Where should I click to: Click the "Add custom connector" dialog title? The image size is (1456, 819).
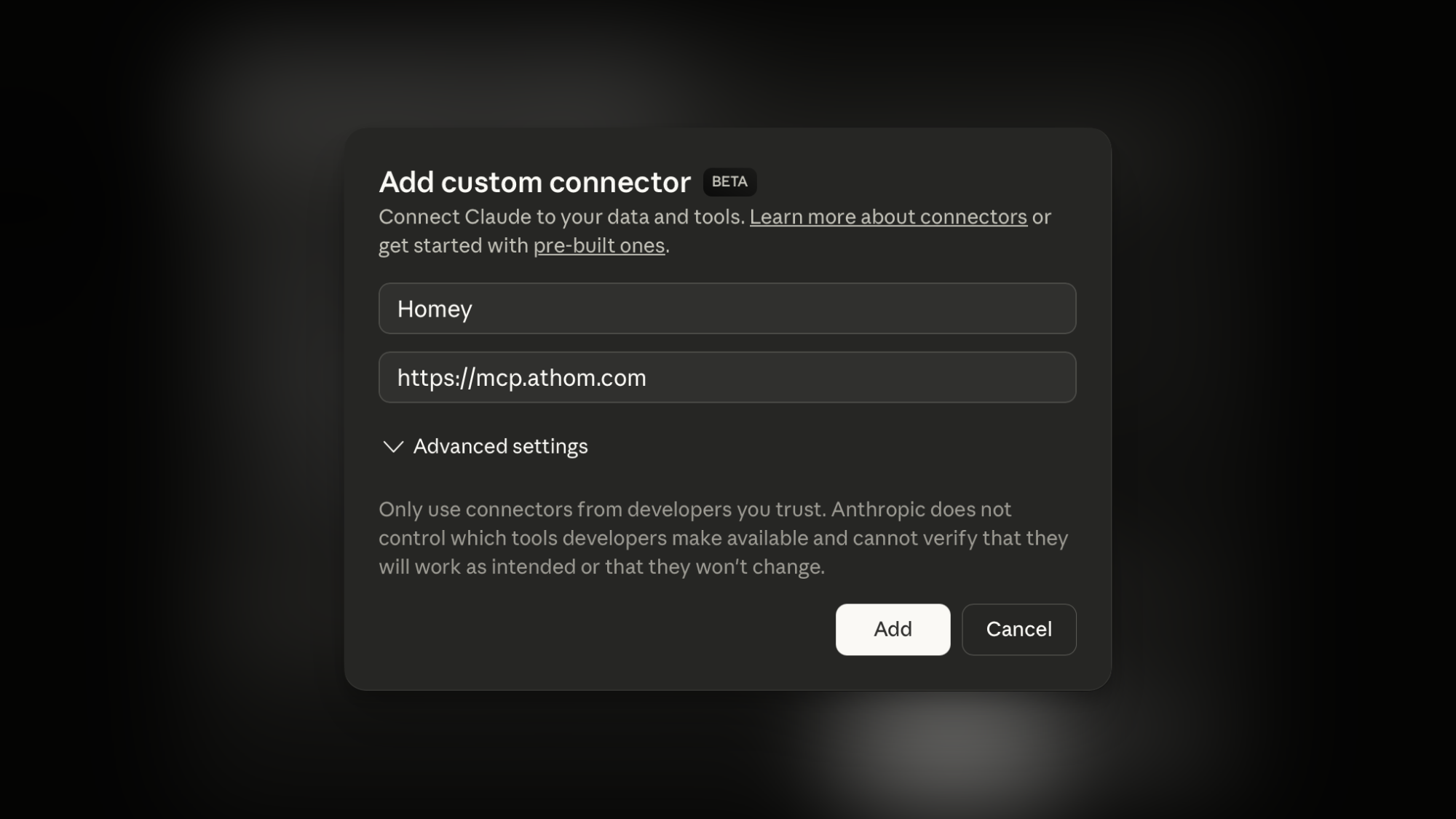[x=534, y=182]
